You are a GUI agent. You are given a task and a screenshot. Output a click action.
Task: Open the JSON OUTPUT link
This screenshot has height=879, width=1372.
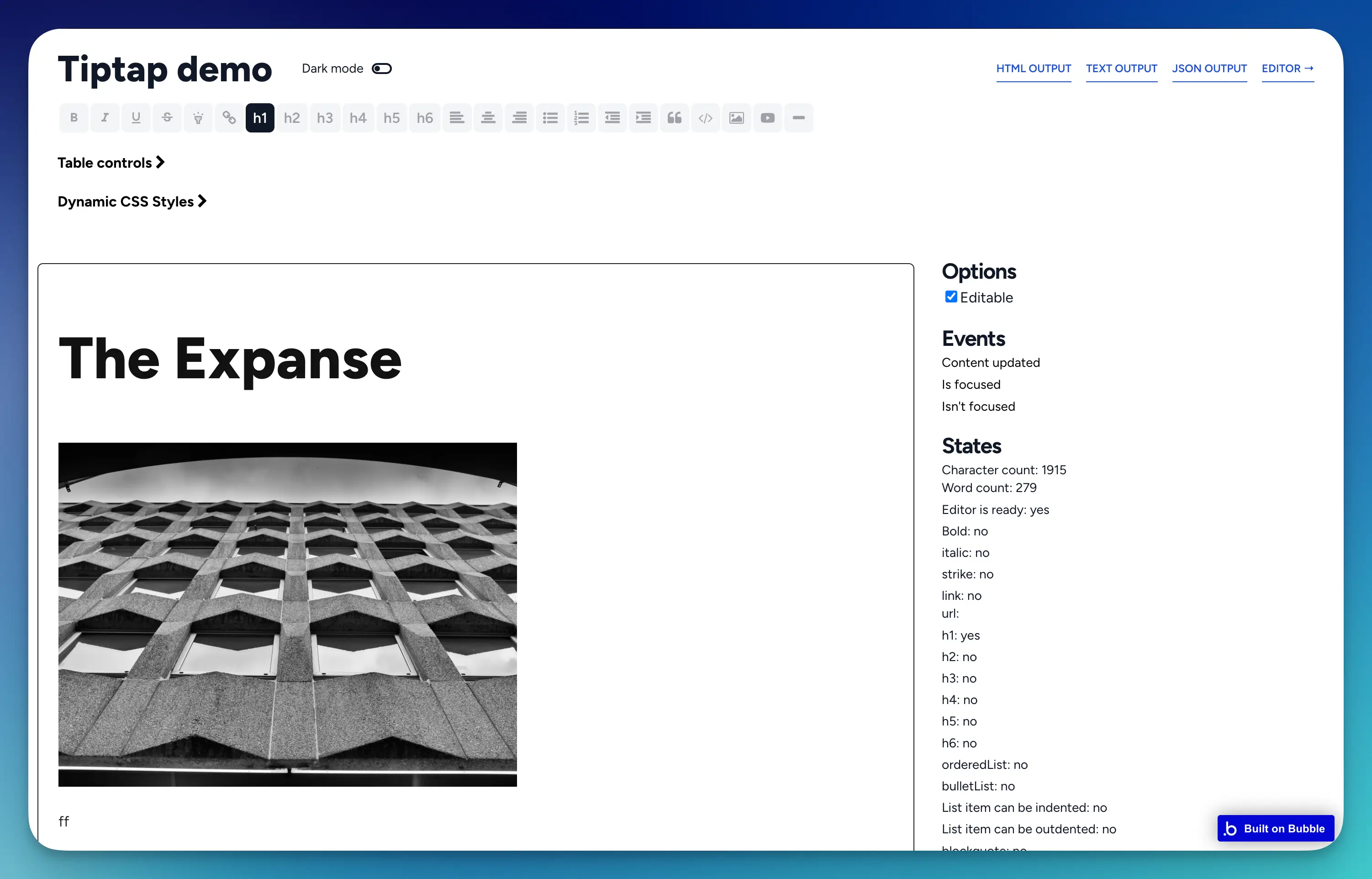(1209, 69)
